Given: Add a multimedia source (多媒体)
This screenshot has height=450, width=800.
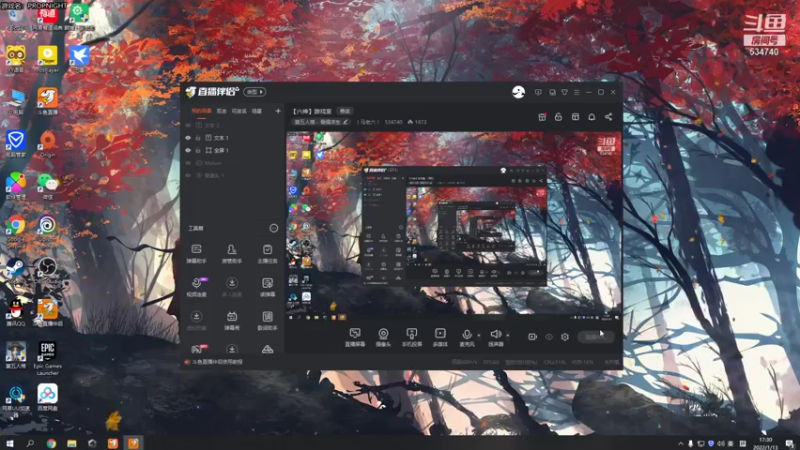Looking at the screenshot, I should tap(440, 337).
